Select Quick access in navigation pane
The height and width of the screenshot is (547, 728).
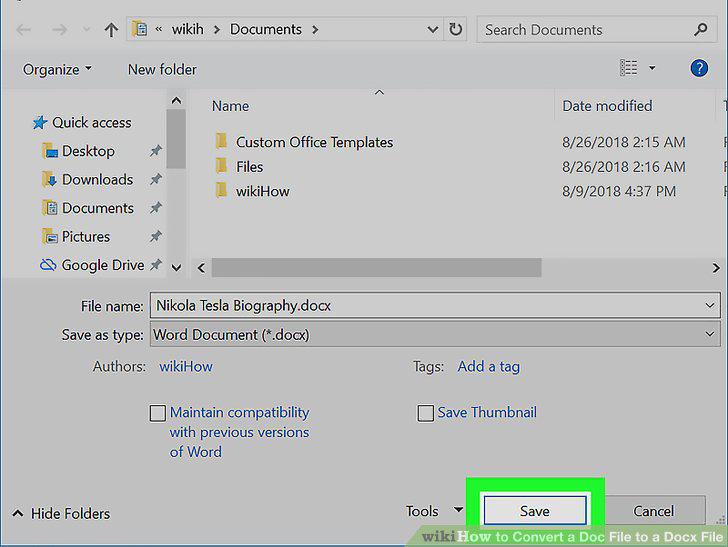click(82, 123)
